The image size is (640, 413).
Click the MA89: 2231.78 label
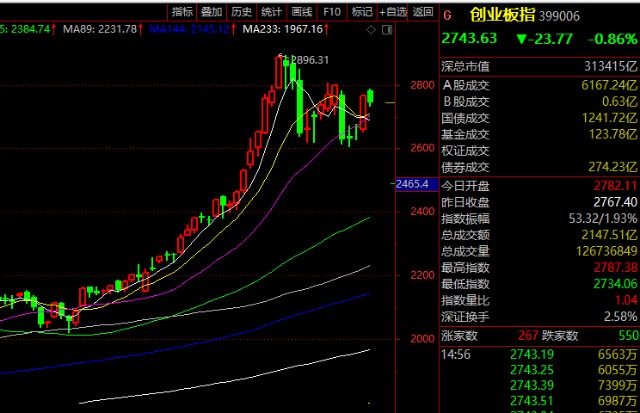[100, 29]
